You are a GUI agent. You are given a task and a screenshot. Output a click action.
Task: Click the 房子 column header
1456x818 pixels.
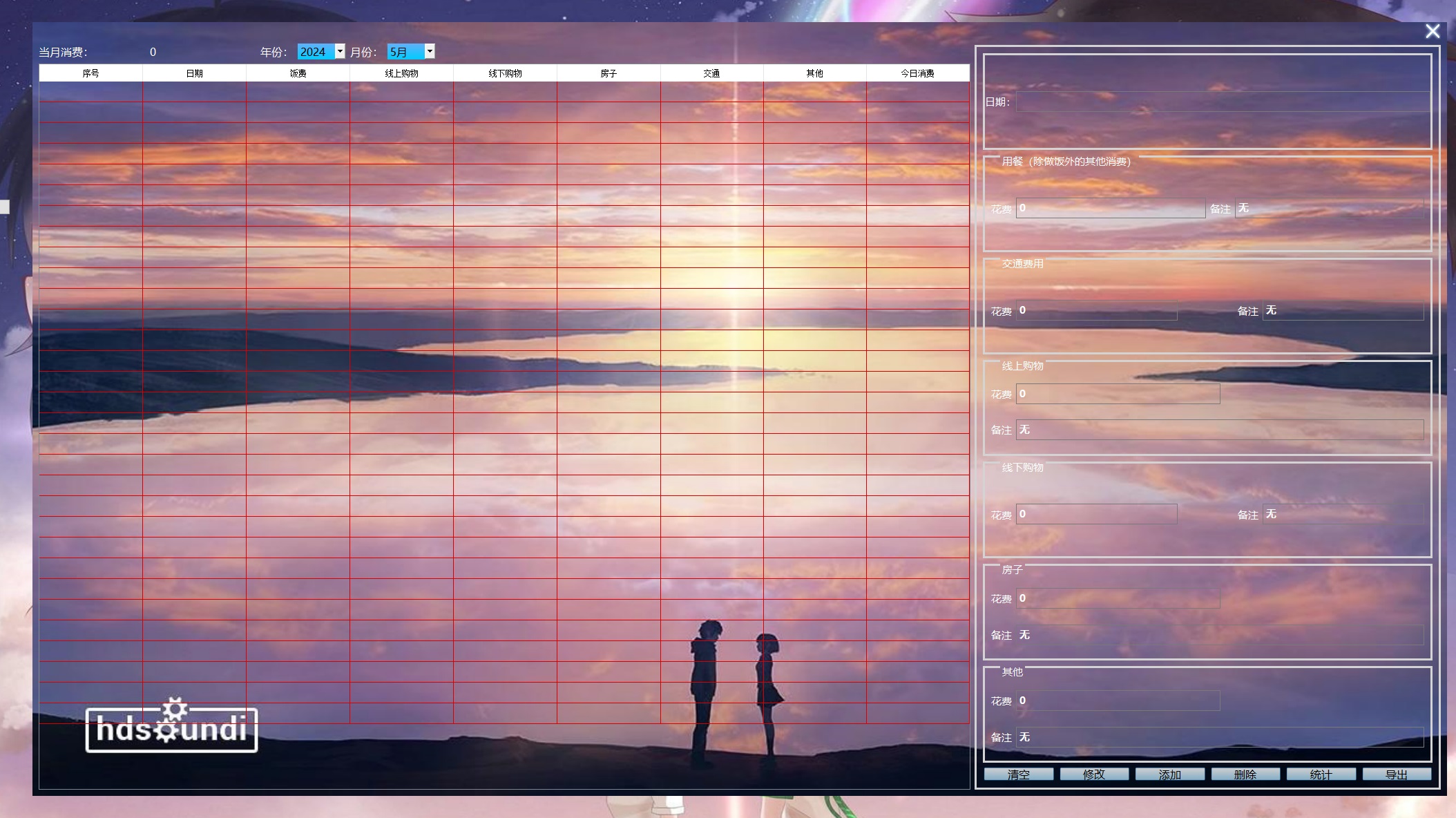609,73
